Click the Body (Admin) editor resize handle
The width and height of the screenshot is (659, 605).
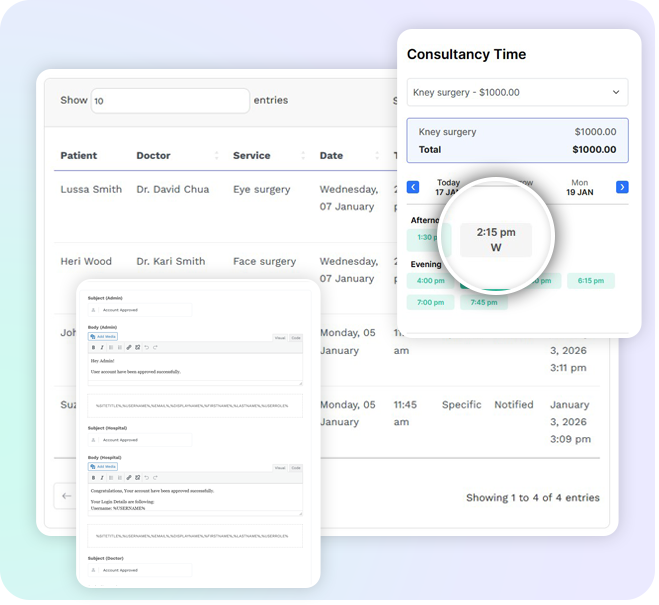(300, 383)
